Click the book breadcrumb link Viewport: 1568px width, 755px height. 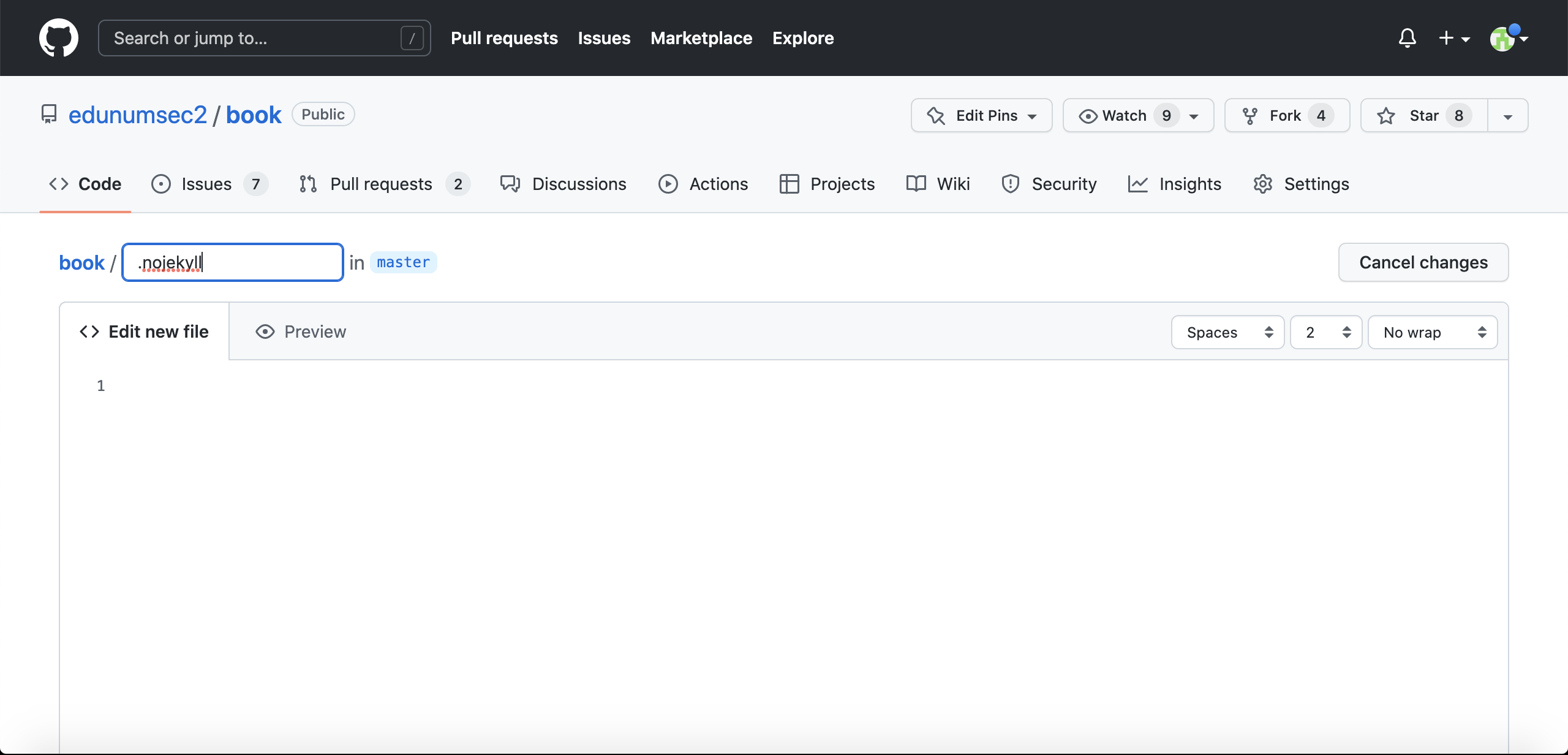tap(81, 262)
